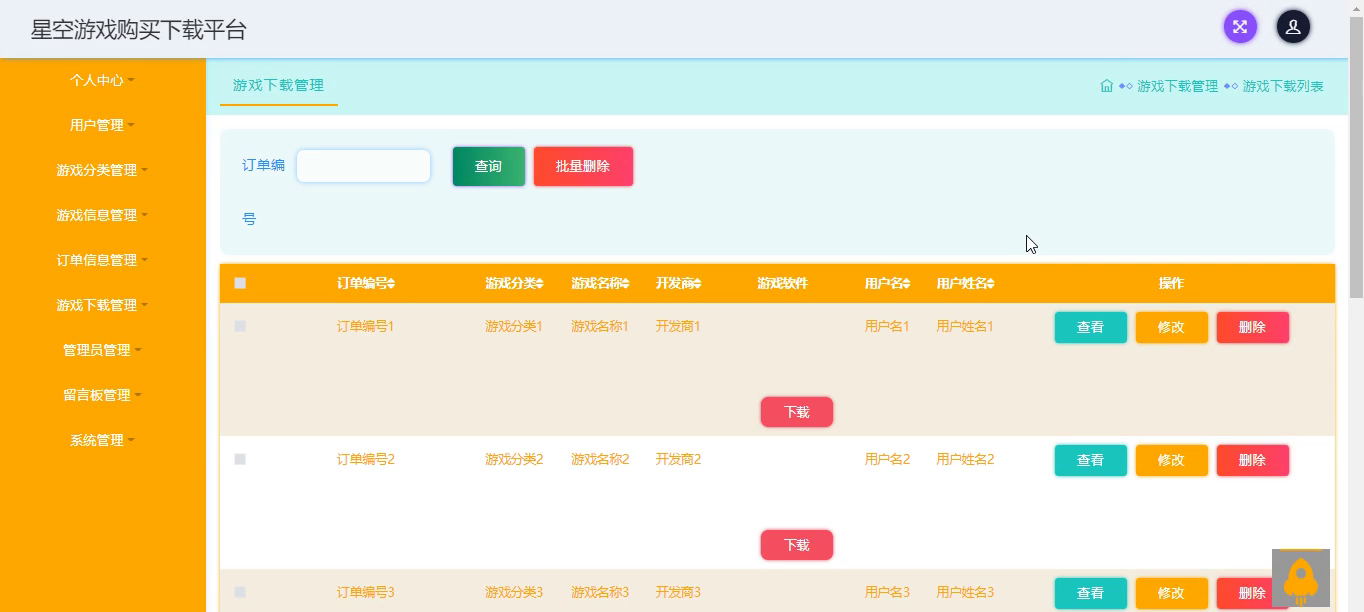This screenshot has height=612, width=1364.
Task: Expand the 游戏分类管理 sidebar menu
Action: 103,170
